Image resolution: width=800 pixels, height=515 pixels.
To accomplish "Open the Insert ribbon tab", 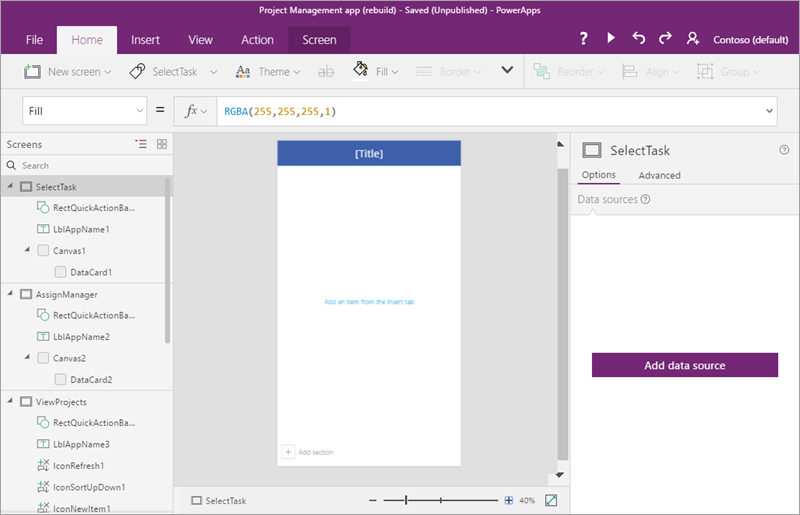I will 145,40.
